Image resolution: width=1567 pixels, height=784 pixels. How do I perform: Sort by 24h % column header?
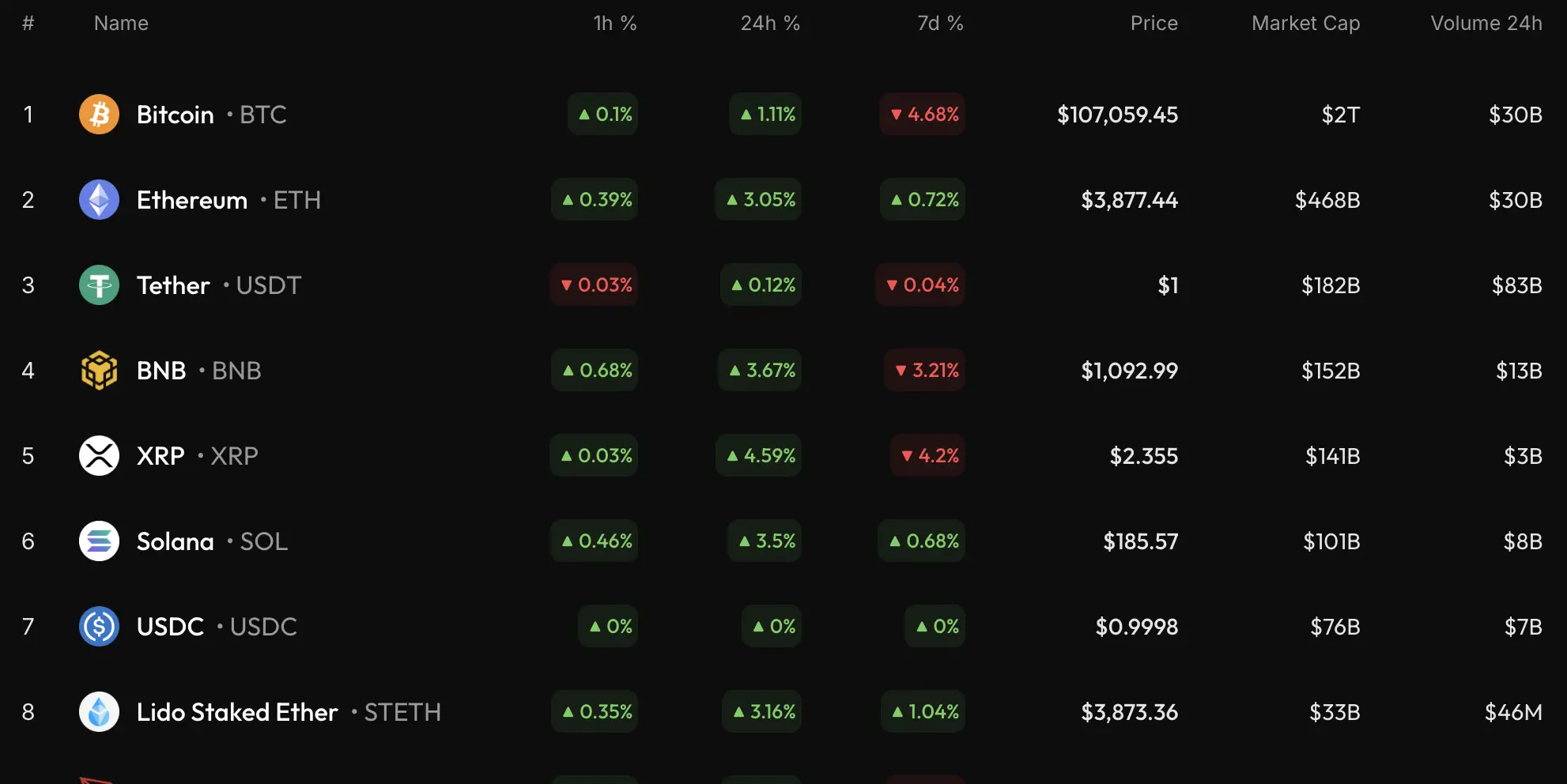click(x=769, y=24)
